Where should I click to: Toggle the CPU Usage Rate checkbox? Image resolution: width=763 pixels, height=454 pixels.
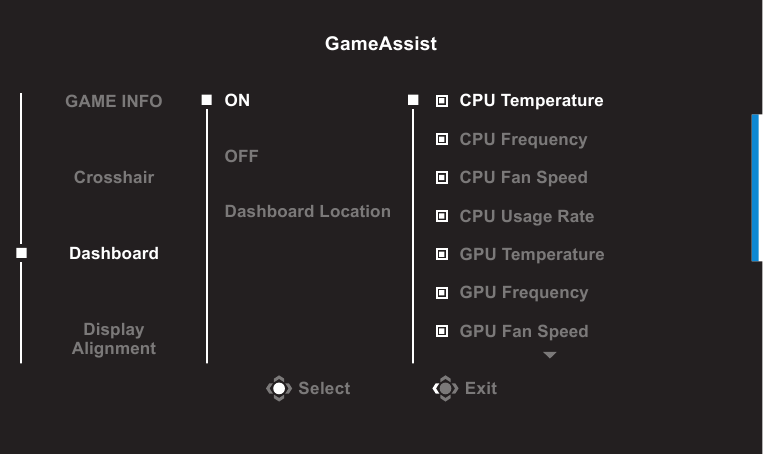coord(442,216)
